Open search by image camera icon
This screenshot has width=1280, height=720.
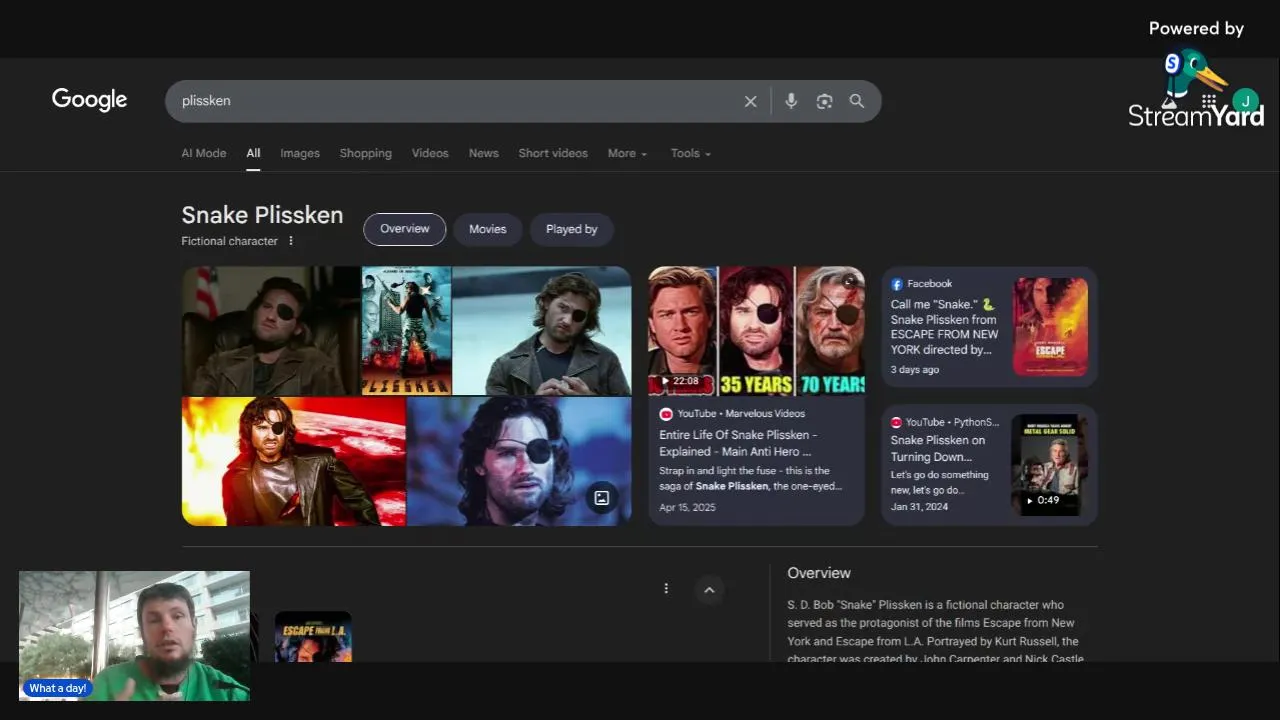(824, 101)
